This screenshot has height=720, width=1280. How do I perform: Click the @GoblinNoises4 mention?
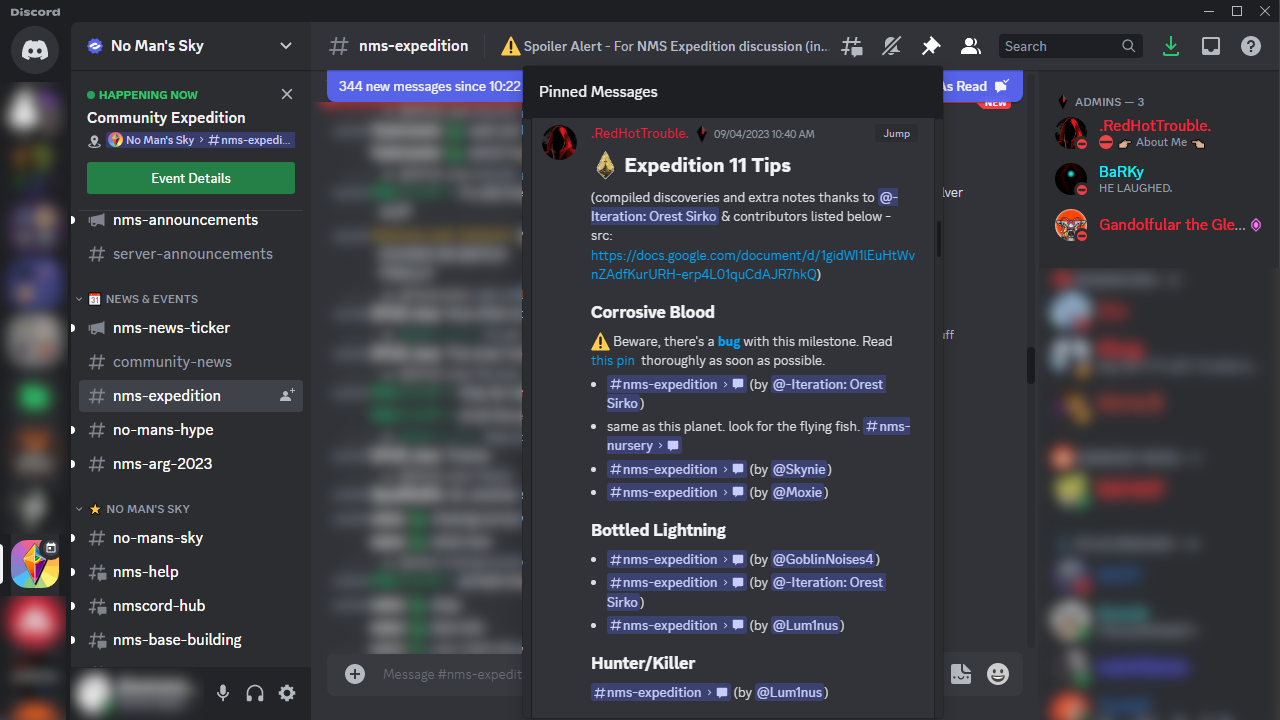824,559
